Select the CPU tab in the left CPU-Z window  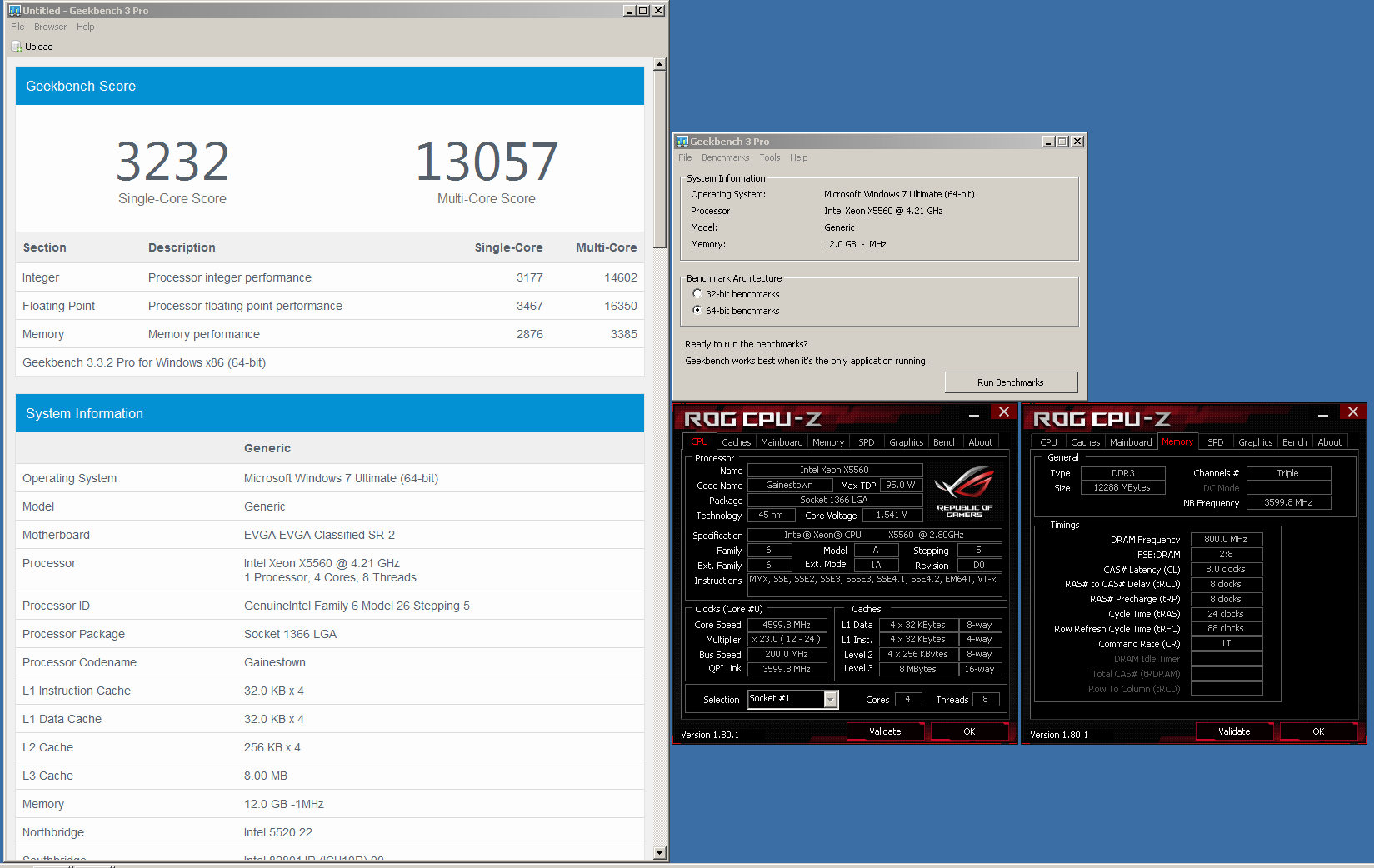700,441
